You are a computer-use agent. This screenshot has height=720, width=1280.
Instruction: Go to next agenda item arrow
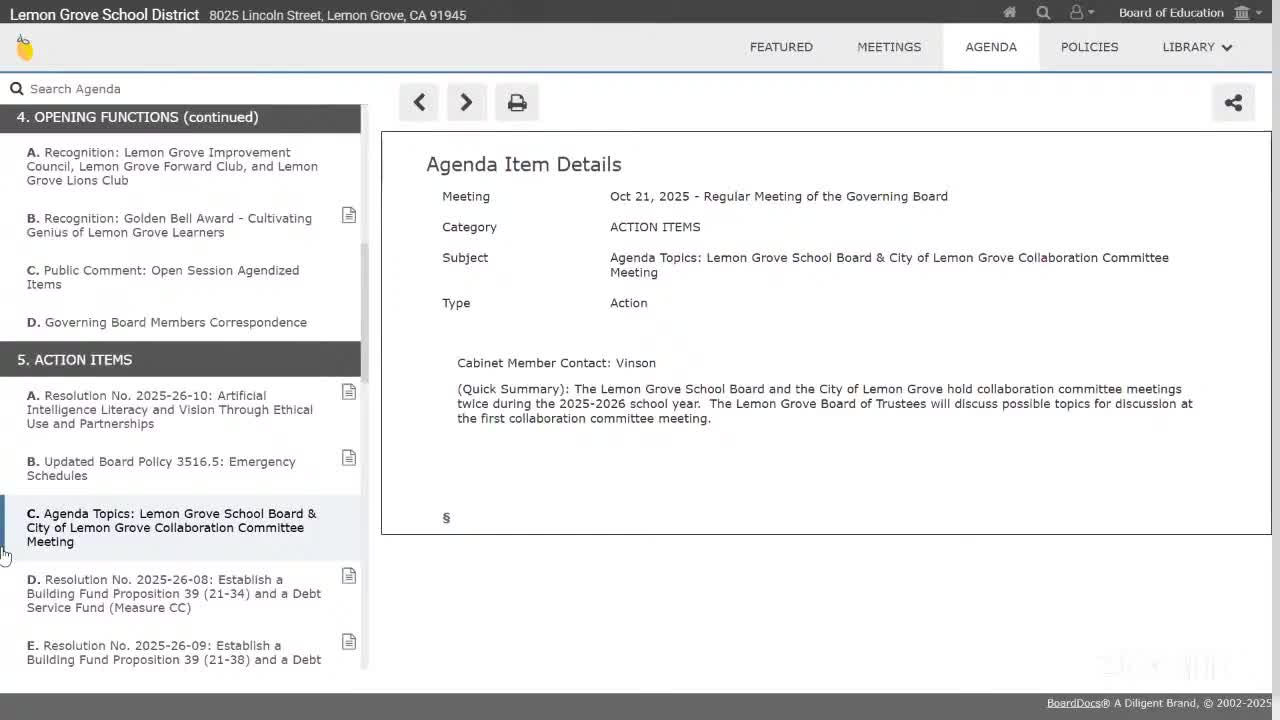[466, 102]
